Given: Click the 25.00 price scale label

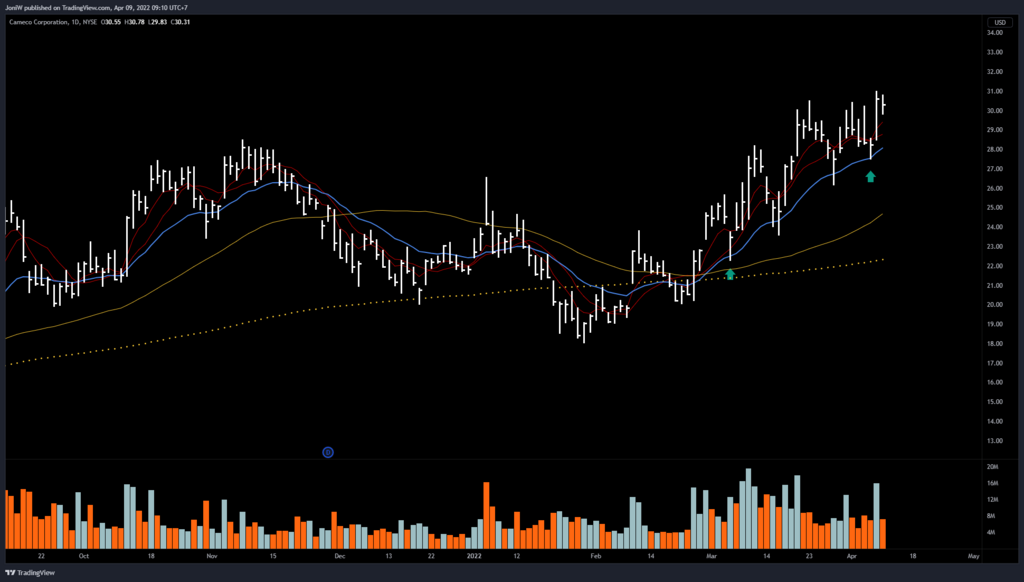Looking at the screenshot, I should pyautogui.click(x=995, y=208).
